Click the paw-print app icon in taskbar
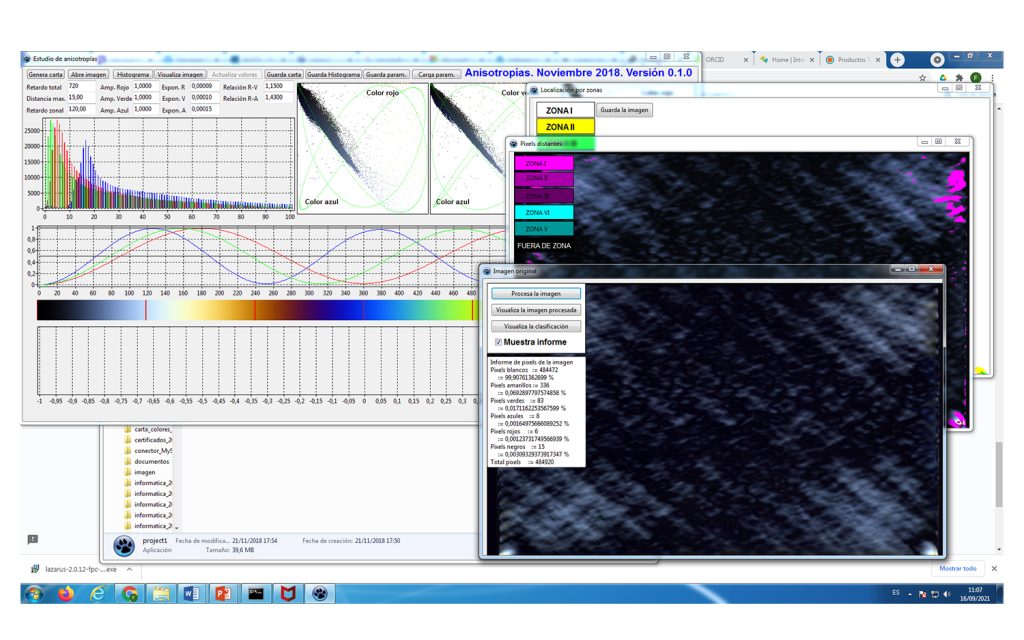 318,593
